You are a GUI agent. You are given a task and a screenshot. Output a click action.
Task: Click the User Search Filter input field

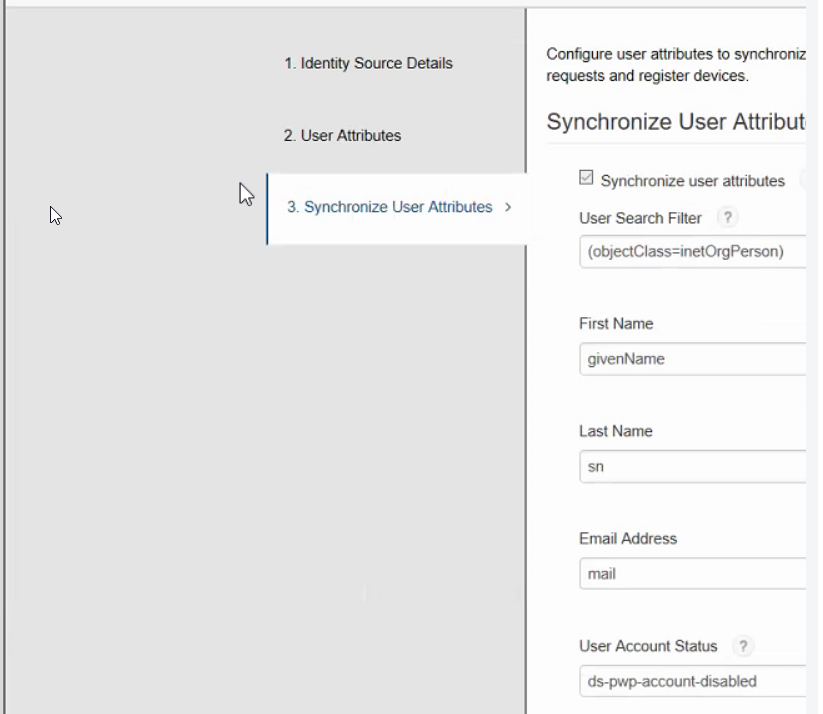coord(692,252)
